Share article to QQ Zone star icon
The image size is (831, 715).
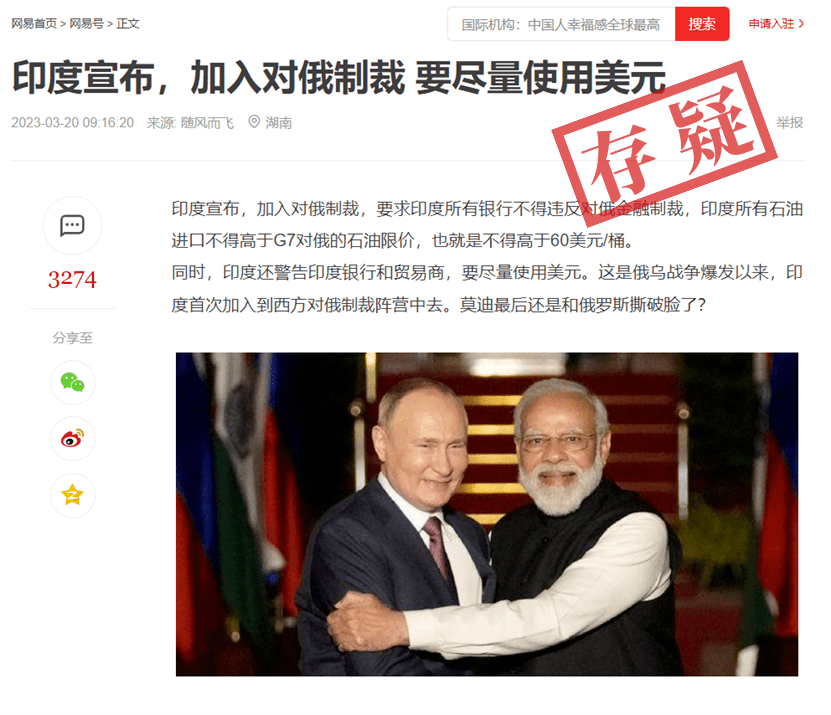(x=73, y=496)
